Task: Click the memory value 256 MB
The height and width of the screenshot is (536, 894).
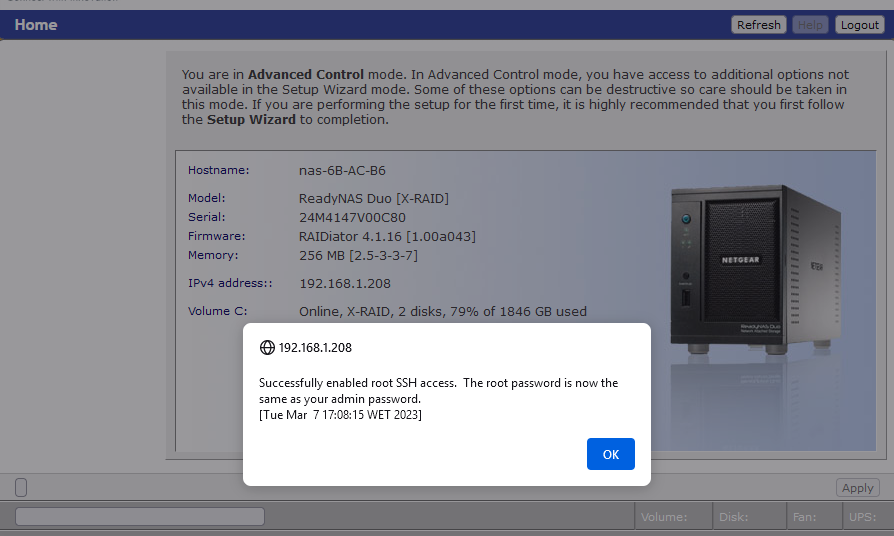Action: click(x=358, y=255)
